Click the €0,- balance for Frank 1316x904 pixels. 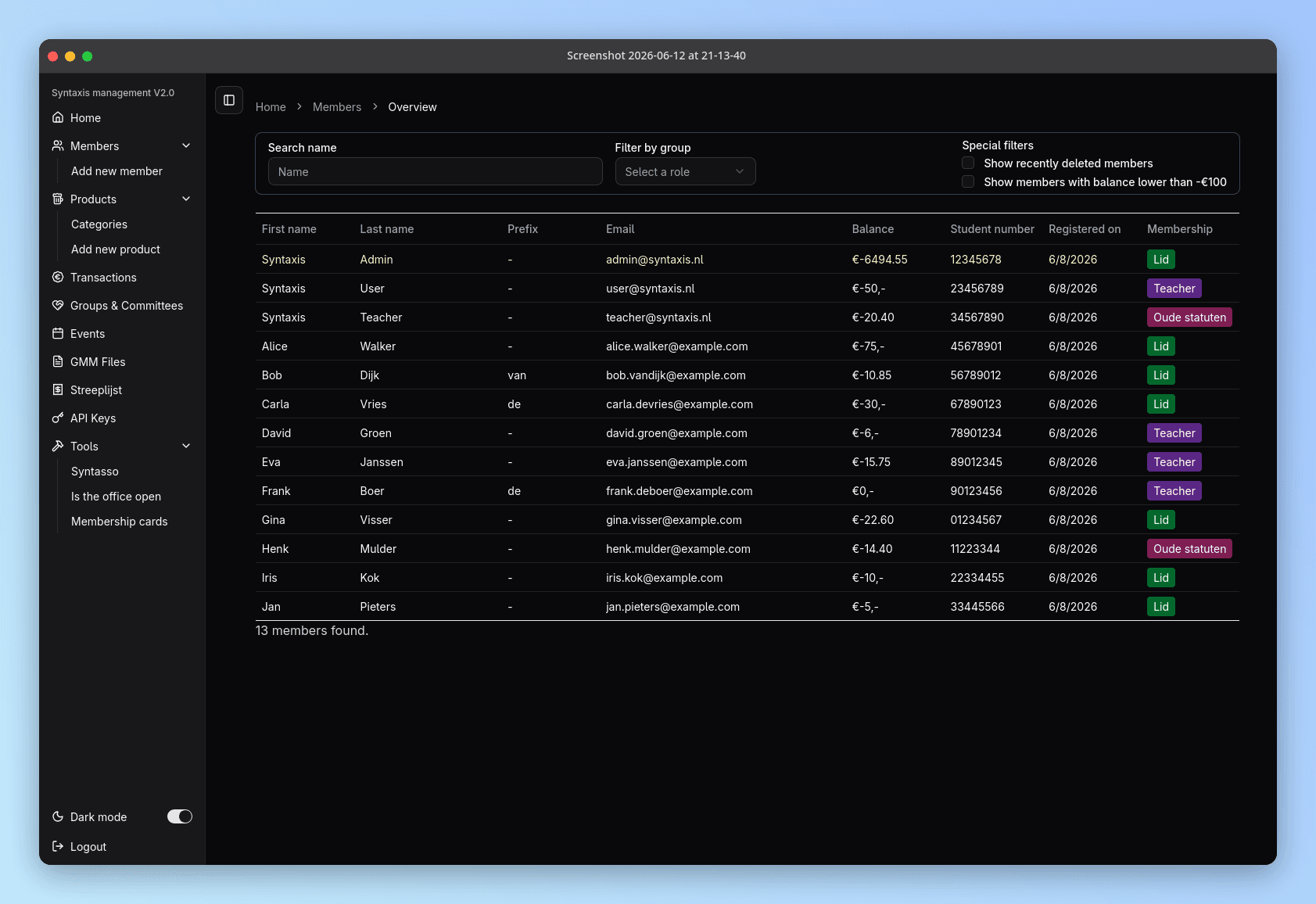pos(863,490)
